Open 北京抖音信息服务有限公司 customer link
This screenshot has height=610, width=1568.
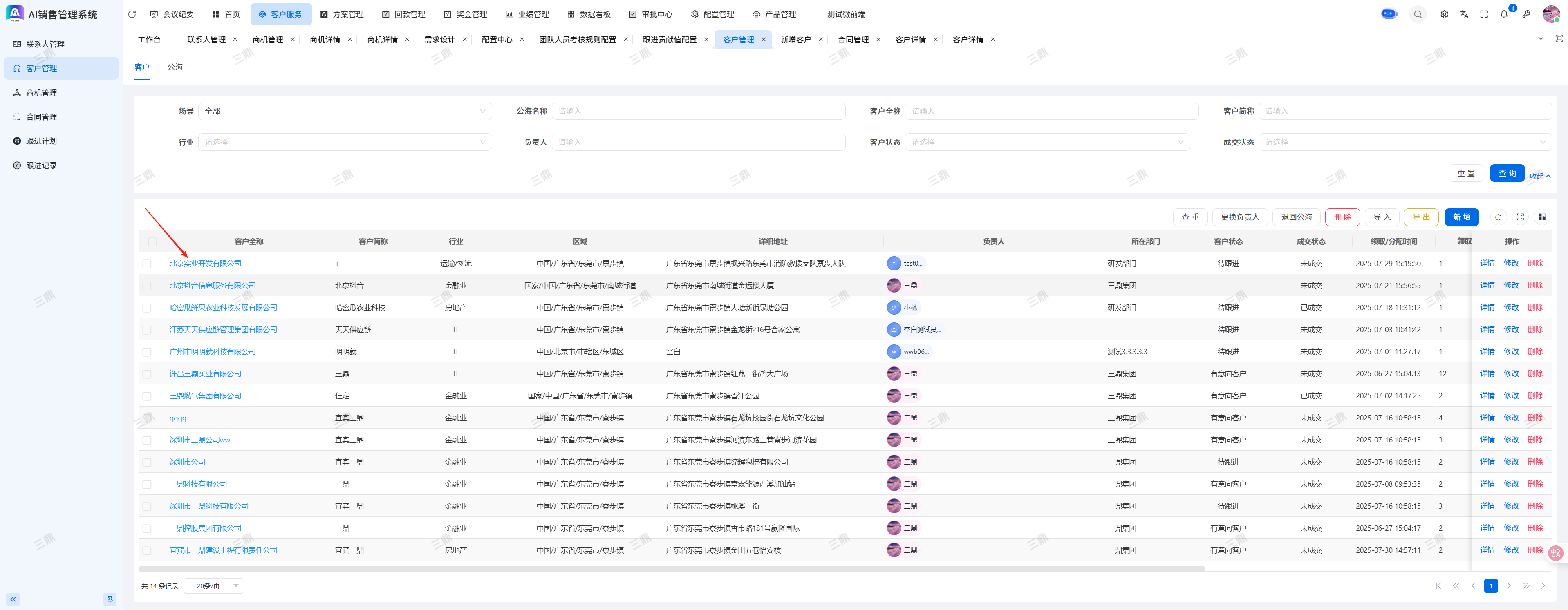coord(213,285)
